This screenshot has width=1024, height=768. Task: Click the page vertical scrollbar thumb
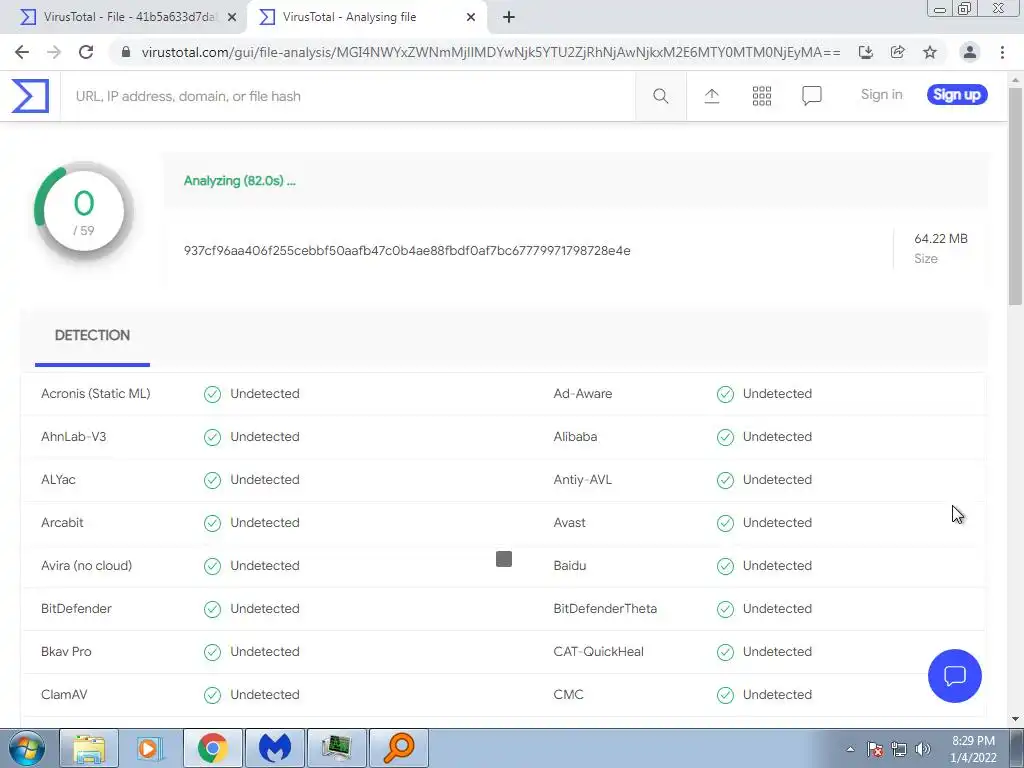tap(1015, 195)
